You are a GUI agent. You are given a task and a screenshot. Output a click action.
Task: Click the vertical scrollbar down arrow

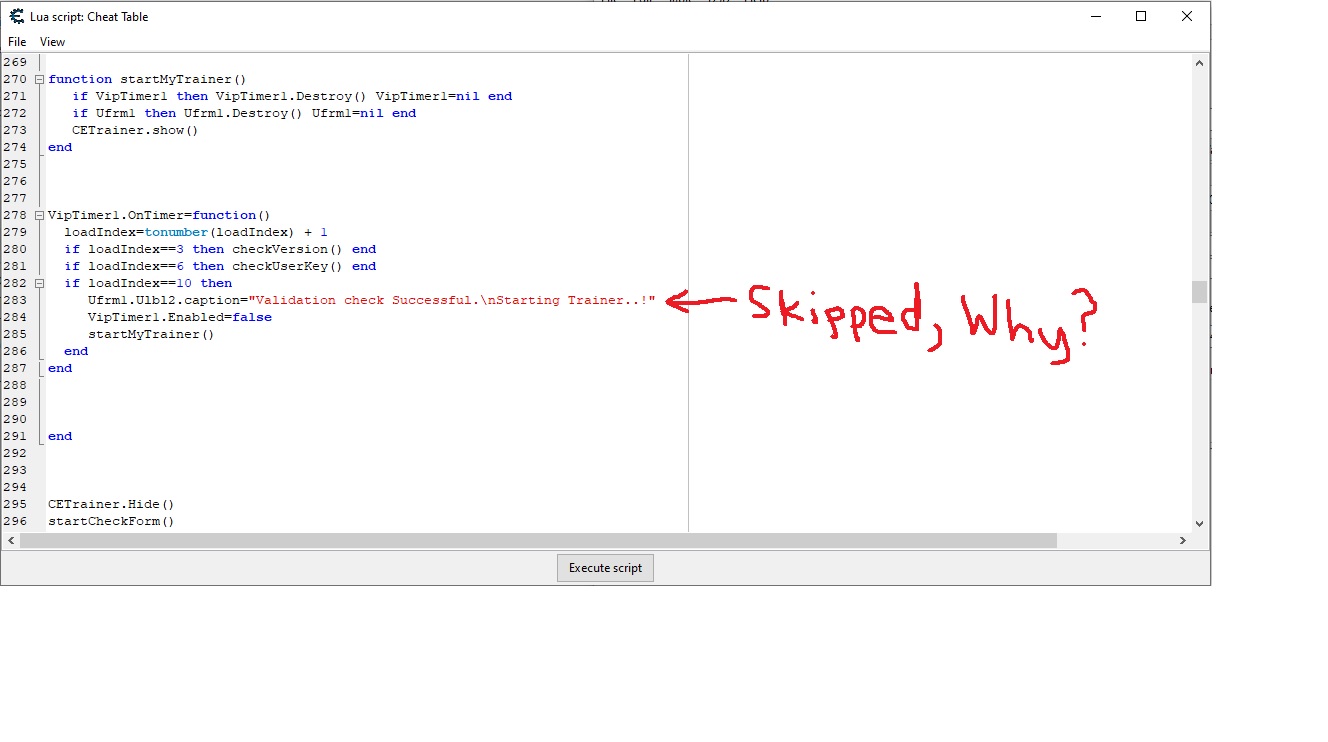tap(1200, 523)
